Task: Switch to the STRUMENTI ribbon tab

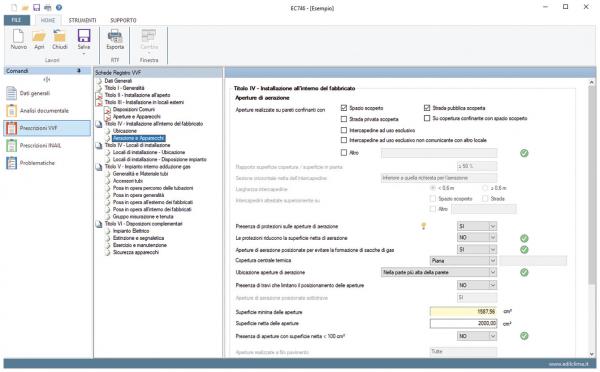Action: (82, 20)
